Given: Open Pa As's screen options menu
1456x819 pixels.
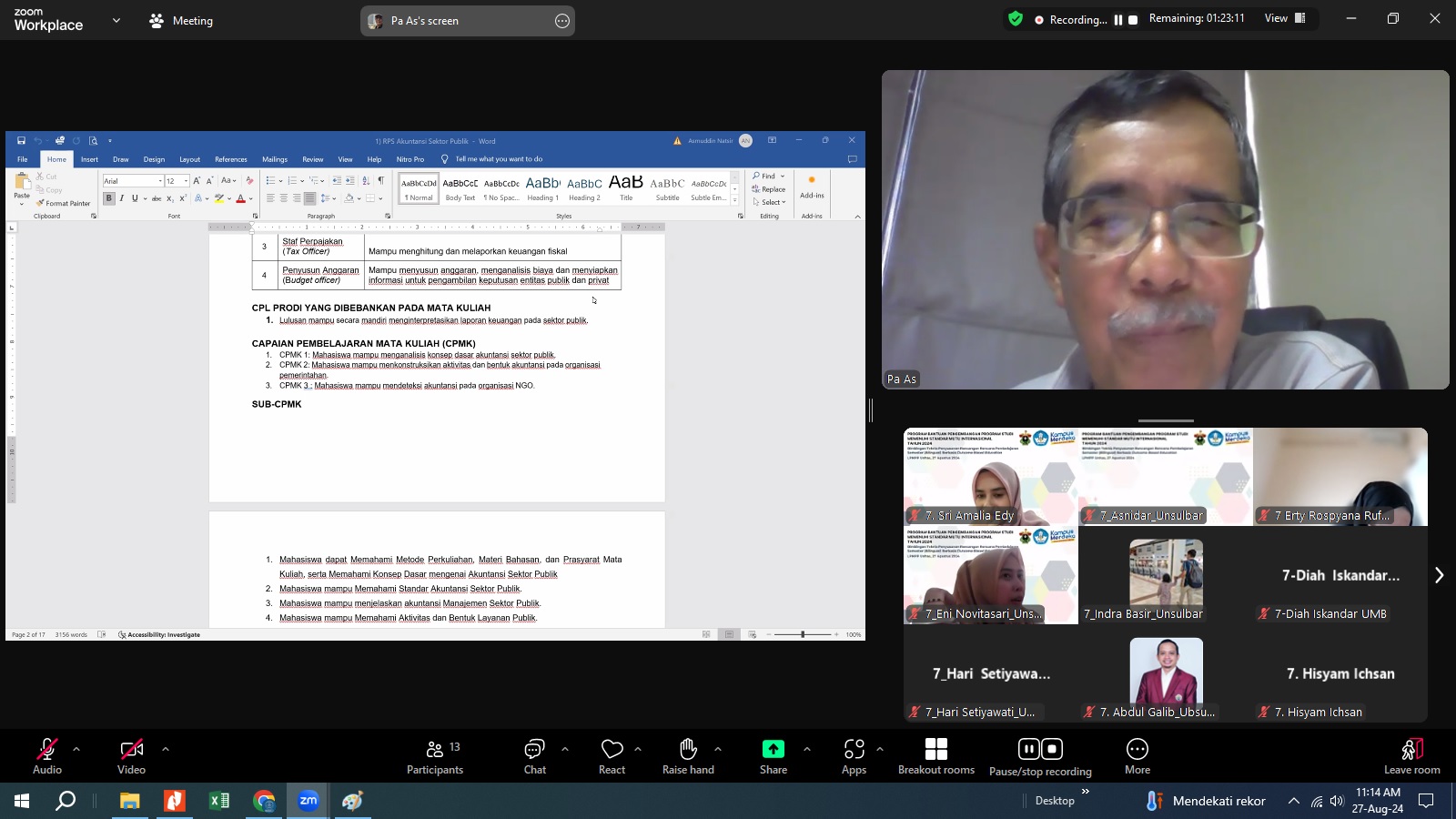Looking at the screenshot, I should coord(562,21).
